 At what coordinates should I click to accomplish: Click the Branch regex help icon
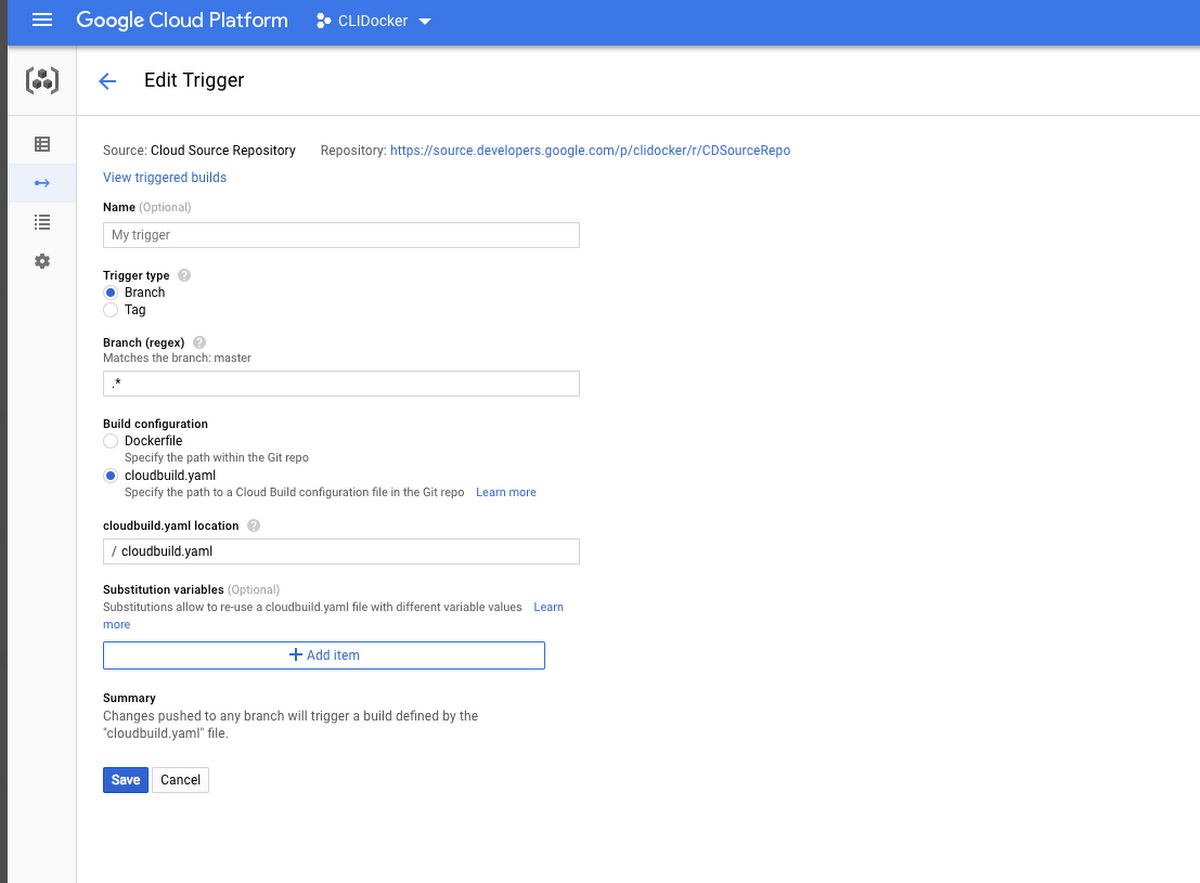(198, 342)
